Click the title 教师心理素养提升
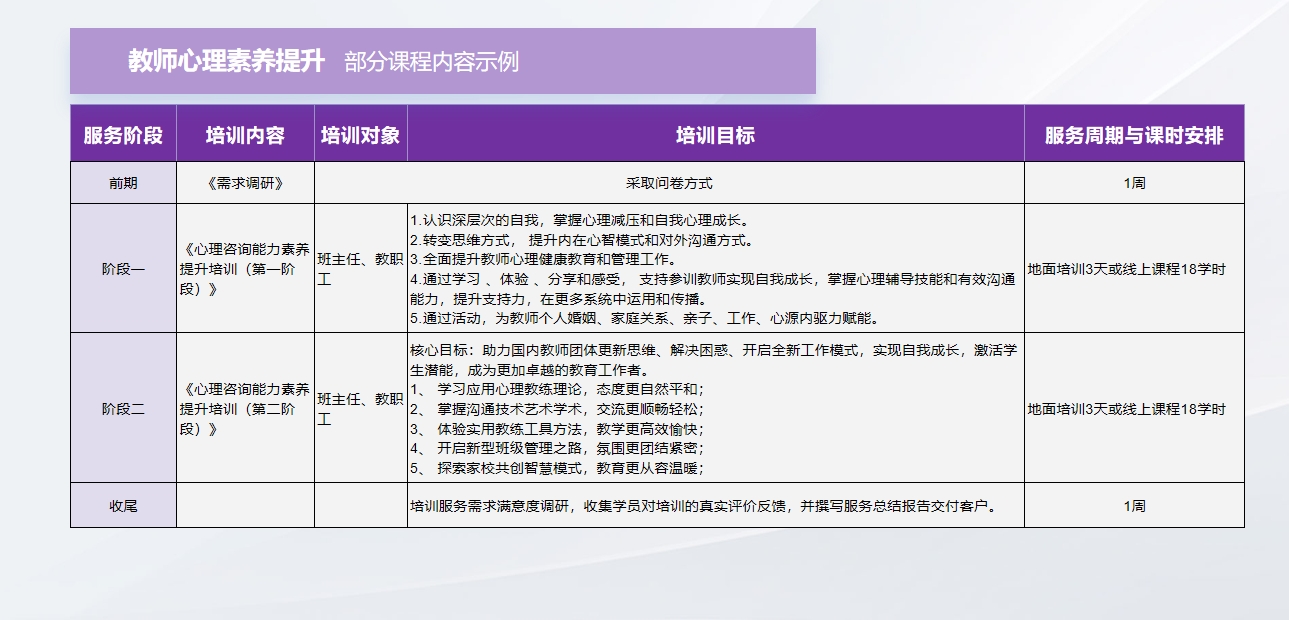 point(227,61)
